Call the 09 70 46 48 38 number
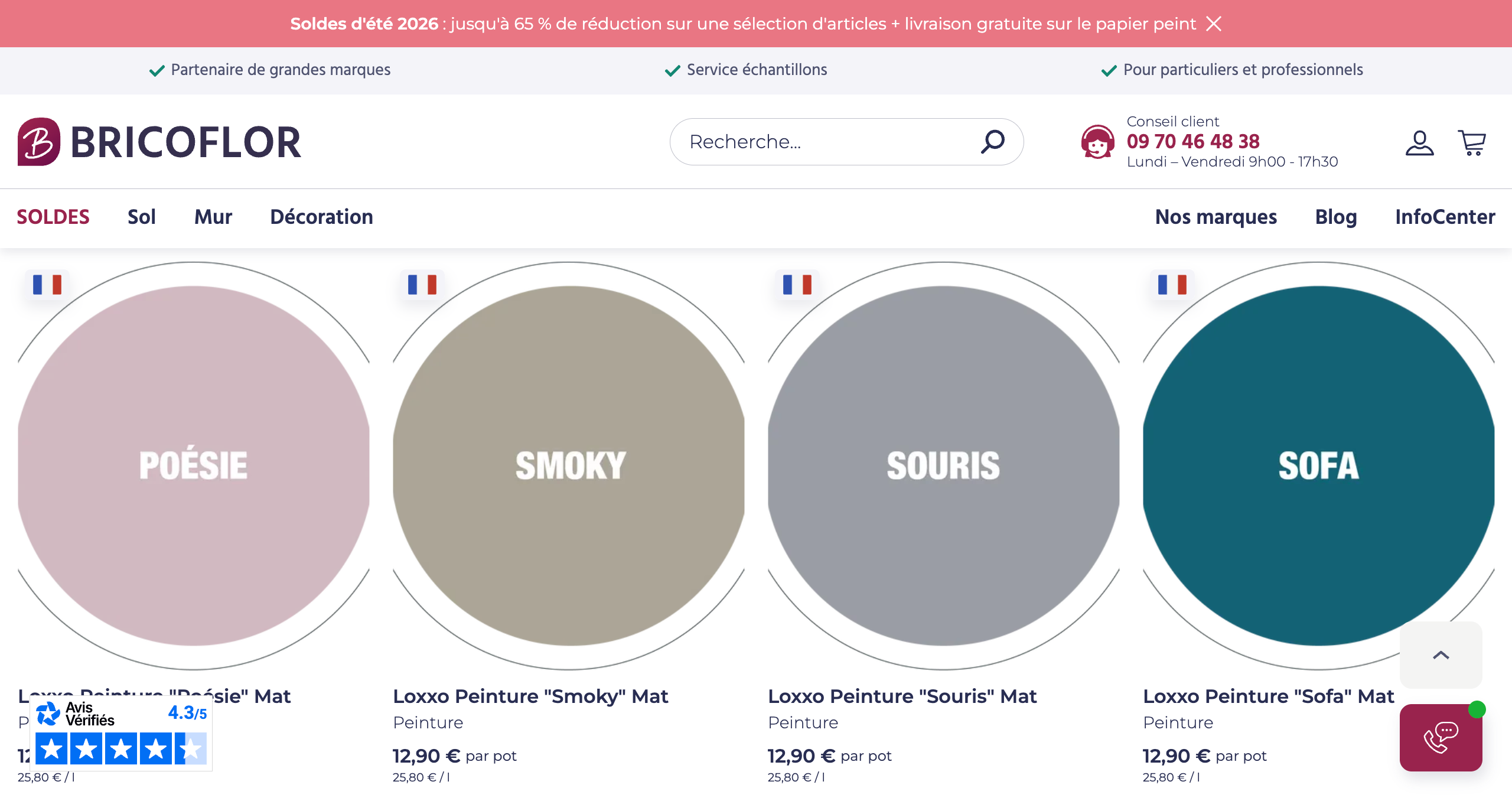1512x801 pixels. (1193, 142)
